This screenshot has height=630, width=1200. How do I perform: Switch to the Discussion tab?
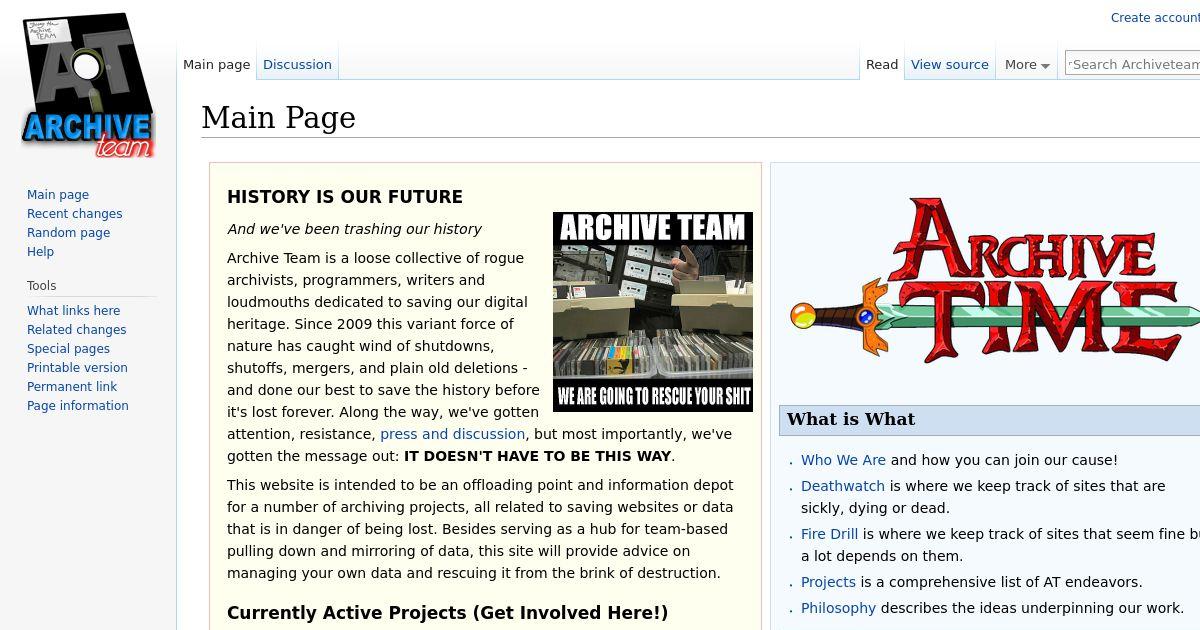click(297, 64)
